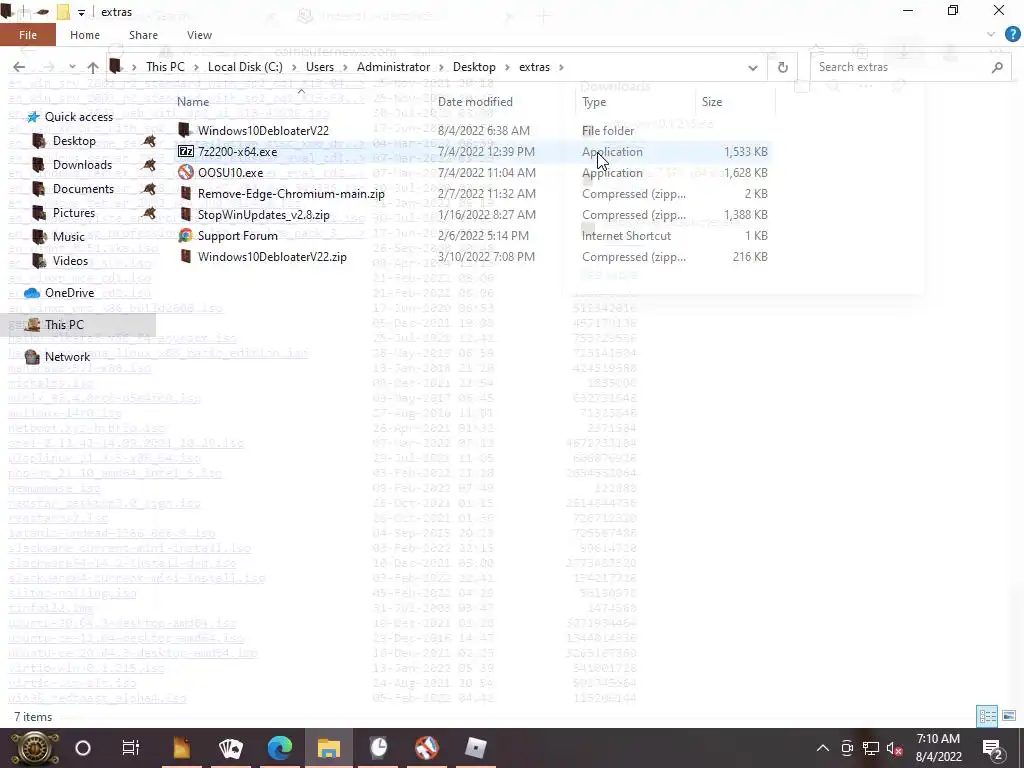Open Downloads in navigation pane
Image resolution: width=1024 pixels, height=768 pixels.
point(82,165)
